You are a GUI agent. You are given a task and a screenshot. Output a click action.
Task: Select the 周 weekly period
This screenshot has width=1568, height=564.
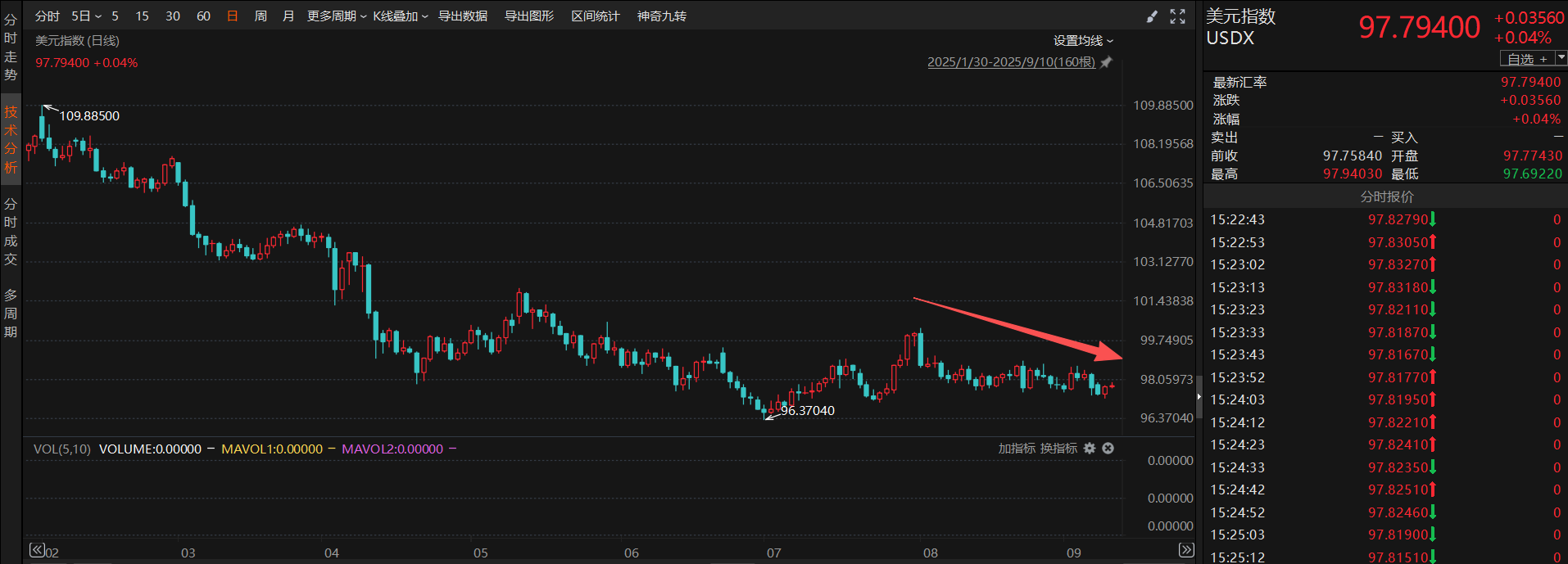point(261,16)
